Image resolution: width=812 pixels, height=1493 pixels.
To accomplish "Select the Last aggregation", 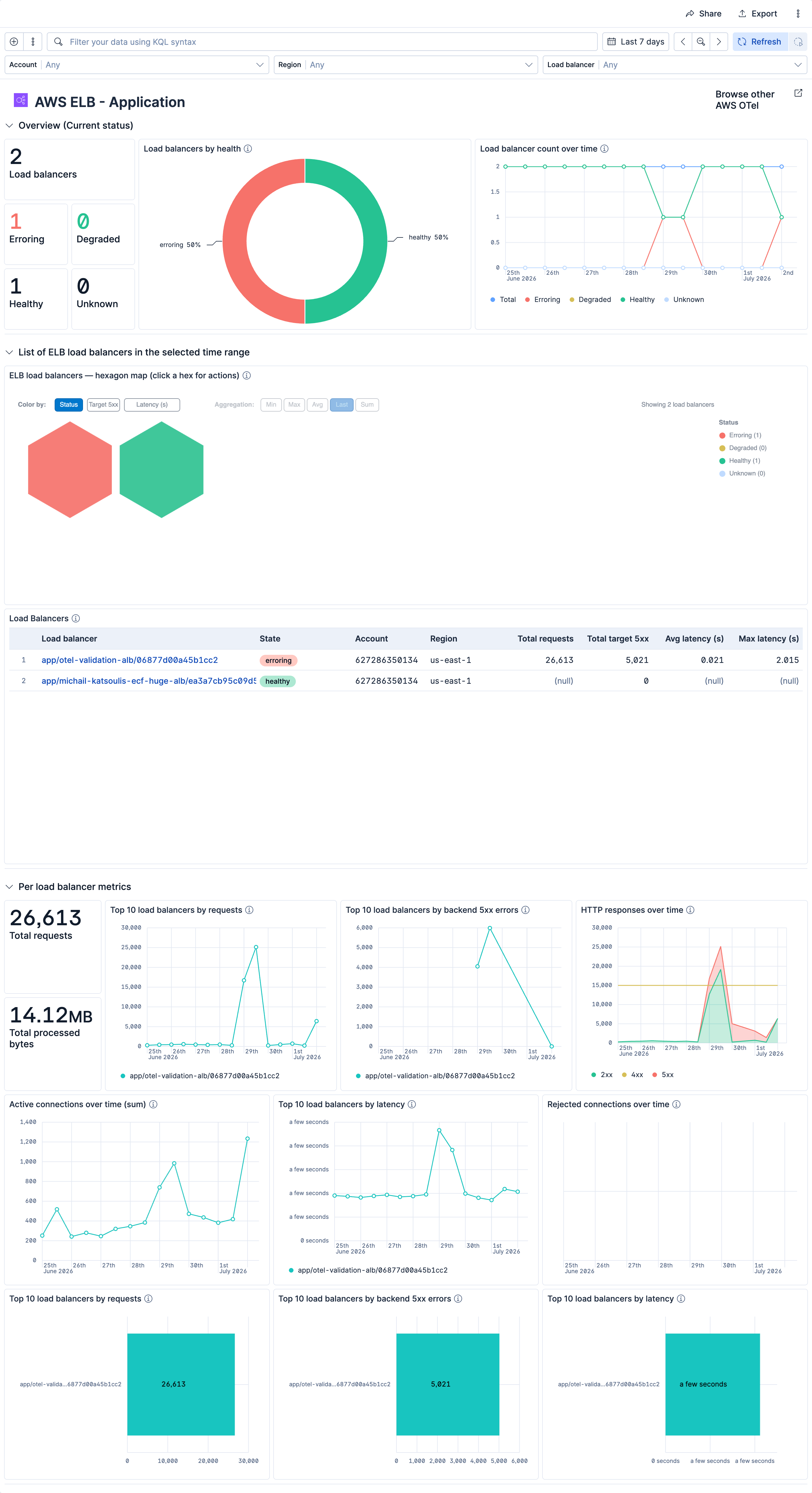I will 342,405.
